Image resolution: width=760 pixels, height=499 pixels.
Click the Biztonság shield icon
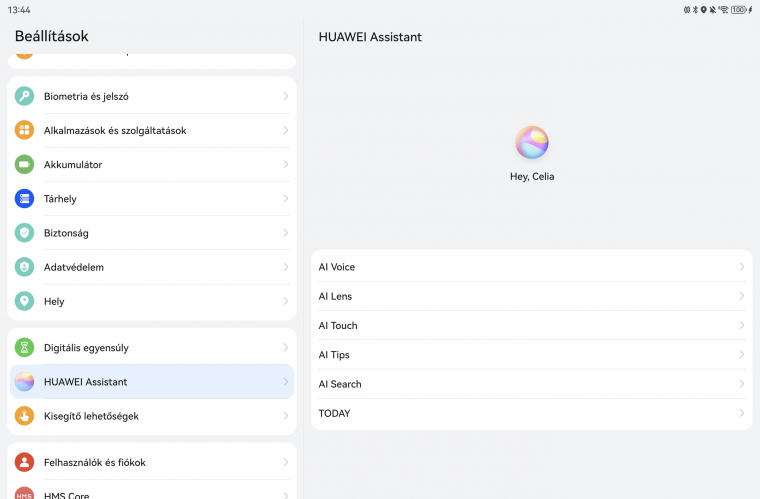pos(25,232)
